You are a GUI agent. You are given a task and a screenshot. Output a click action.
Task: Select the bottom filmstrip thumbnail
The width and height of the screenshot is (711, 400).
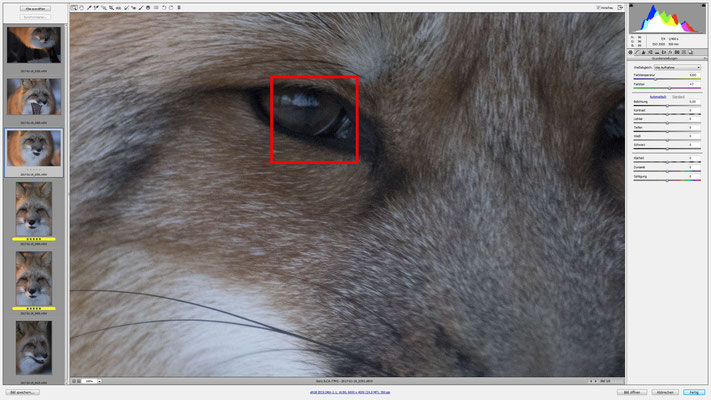pyautogui.click(x=34, y=348)
